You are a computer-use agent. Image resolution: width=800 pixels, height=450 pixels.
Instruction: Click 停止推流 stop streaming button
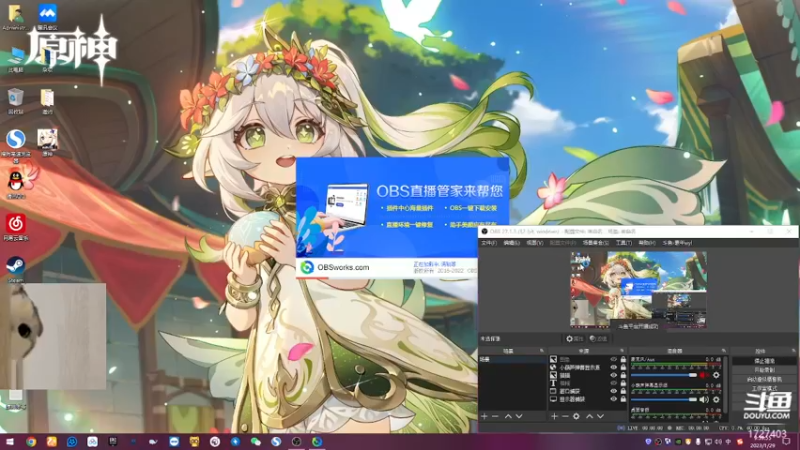tap(764, 361)
